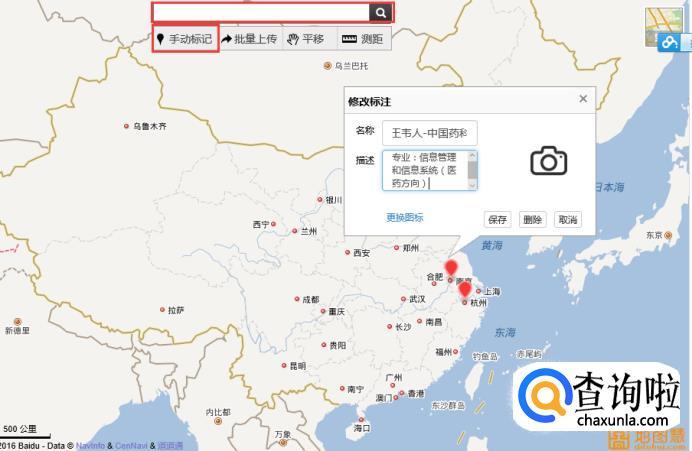The image size is (692, 451).
Task: Click the map type thumbnail
Action: 664,26
